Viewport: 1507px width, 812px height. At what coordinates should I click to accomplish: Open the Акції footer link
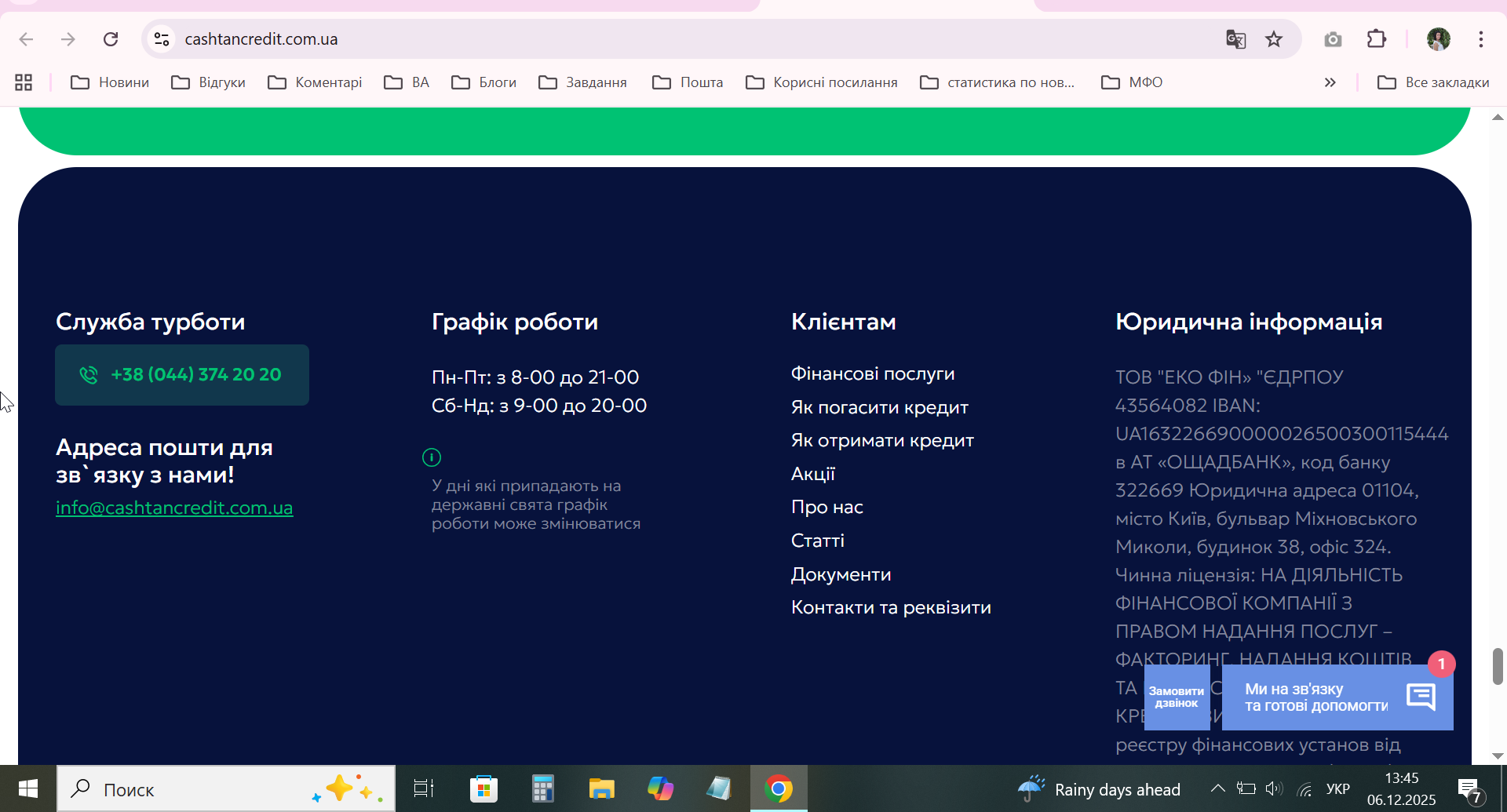point(813,474)
